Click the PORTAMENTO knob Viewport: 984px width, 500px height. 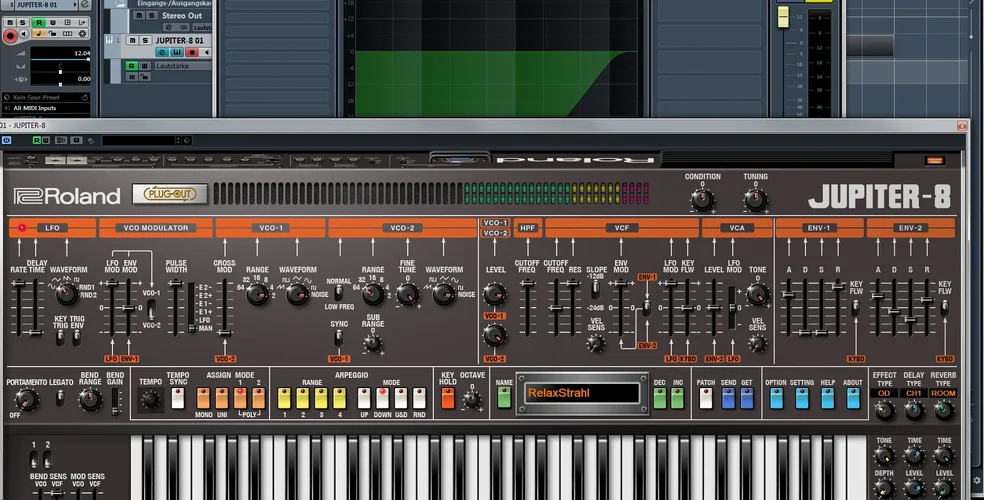click(26, 400)
